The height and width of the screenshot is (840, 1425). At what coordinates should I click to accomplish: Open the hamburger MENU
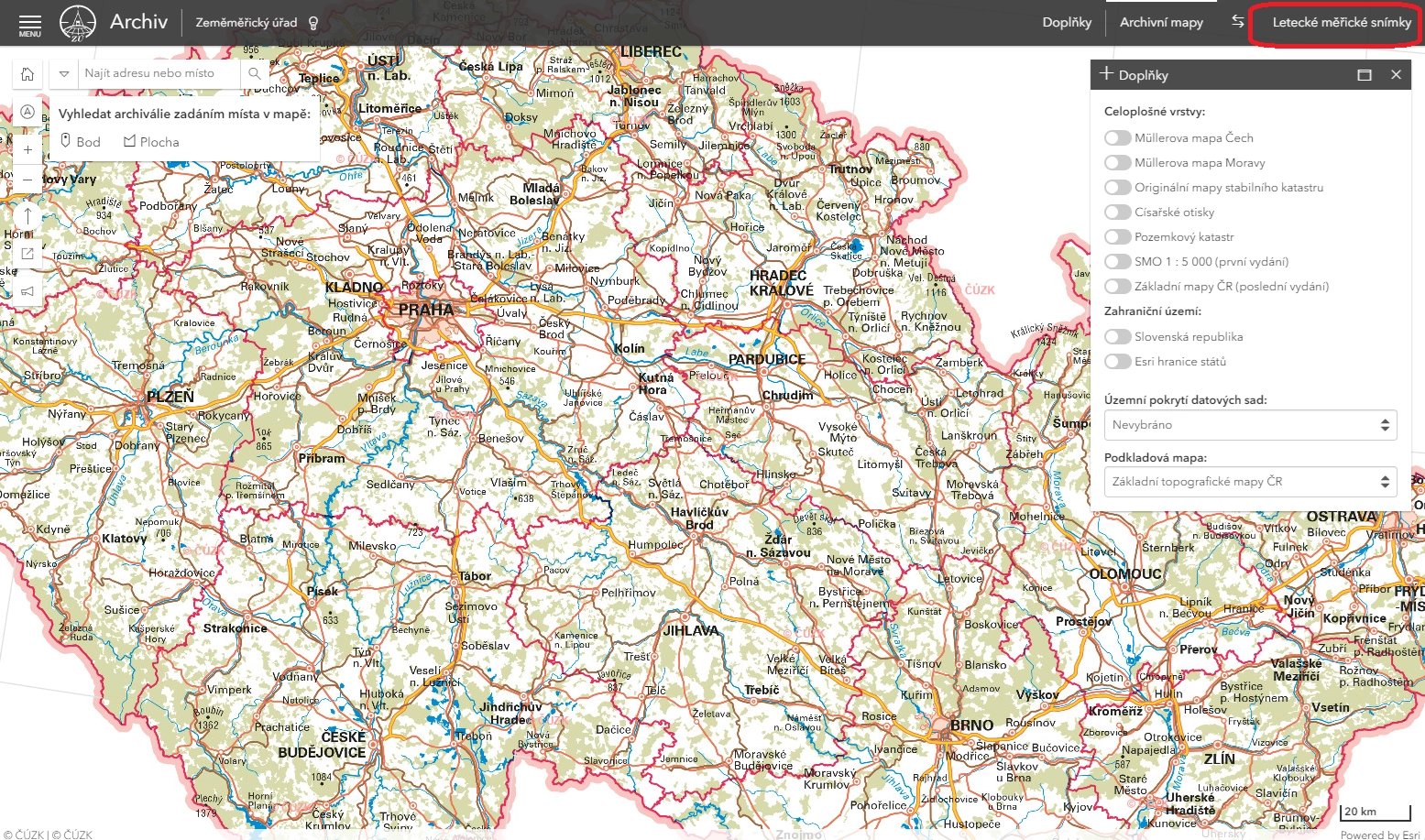coord(30,24)
